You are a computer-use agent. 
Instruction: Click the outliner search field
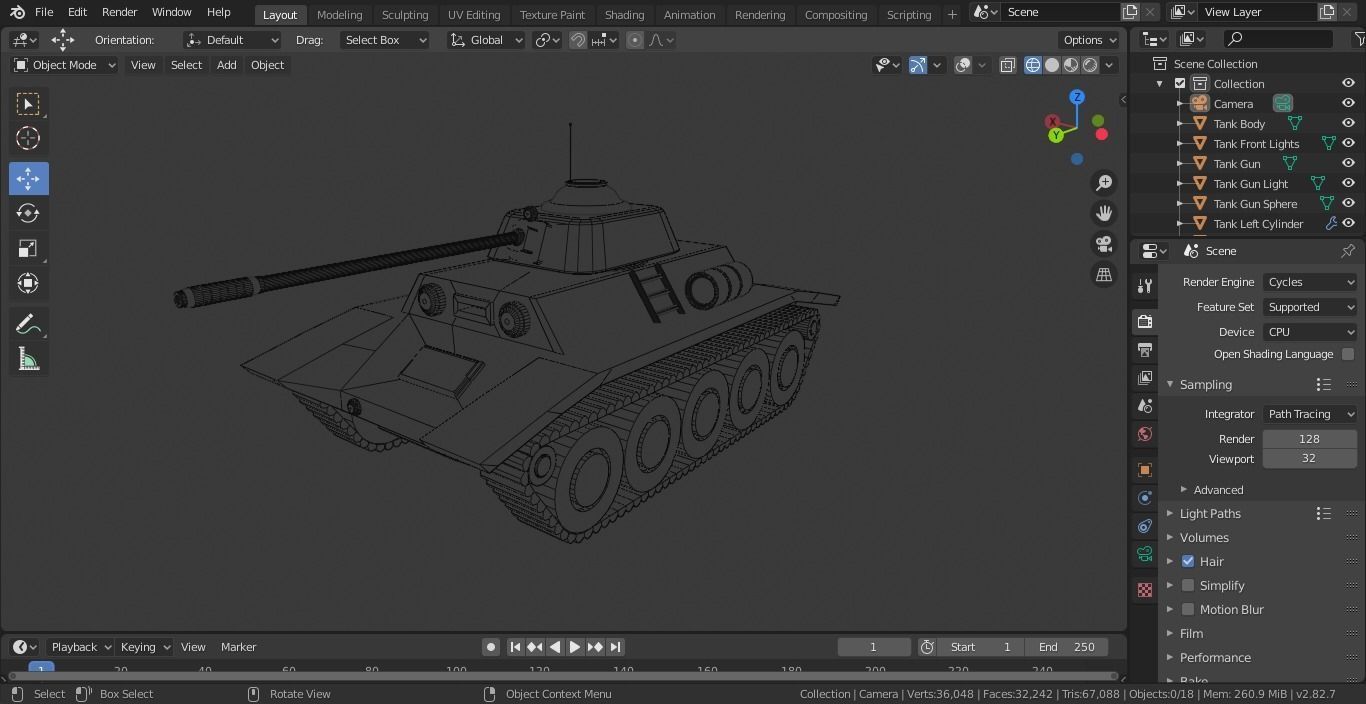coord(1280,39)
